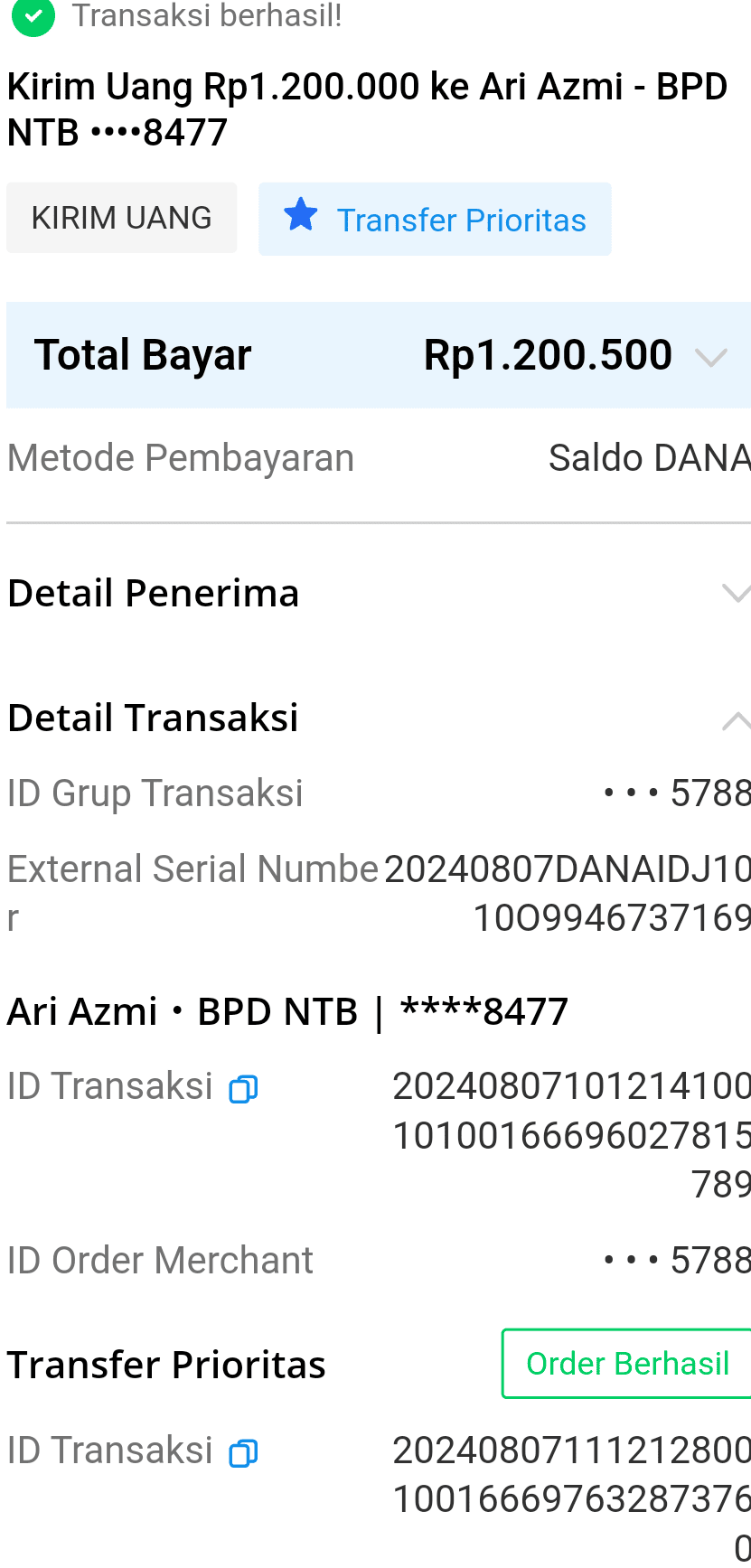The width and height of the screenshot is (751, 1568).
Task: Copy the ID Transaksi under Transfer Prioritas
Action: point(243,1453)
